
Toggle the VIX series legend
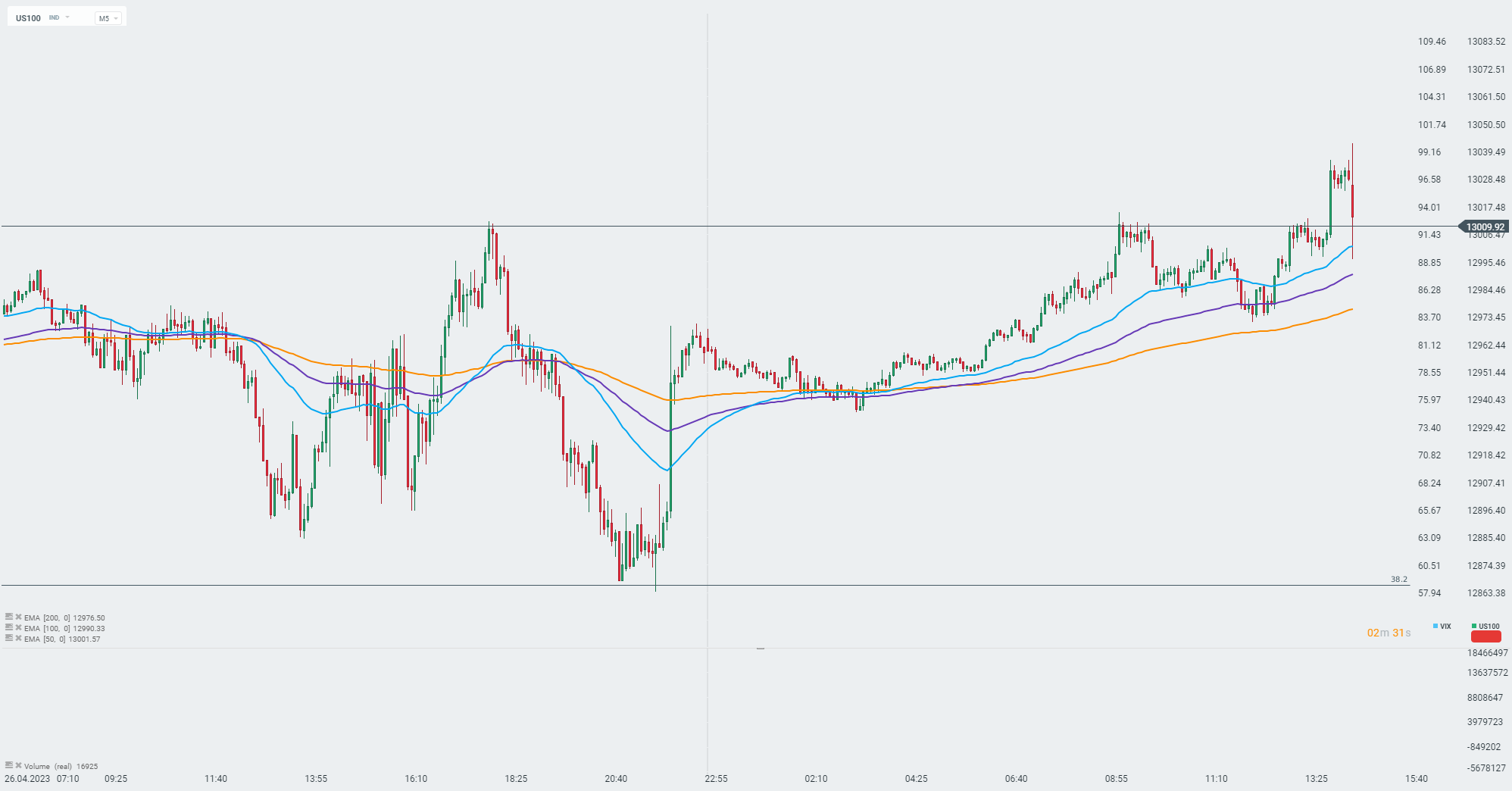(x=1442, y=627)
